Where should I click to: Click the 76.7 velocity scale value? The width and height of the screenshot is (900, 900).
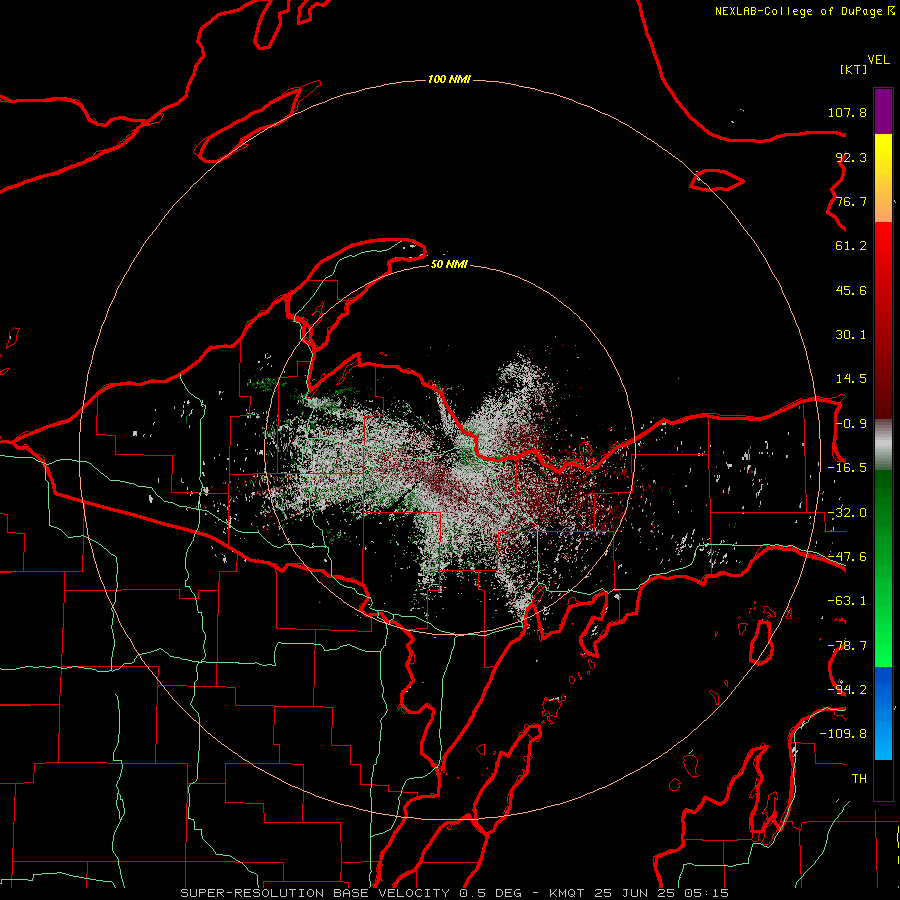(x=851, y=201)
